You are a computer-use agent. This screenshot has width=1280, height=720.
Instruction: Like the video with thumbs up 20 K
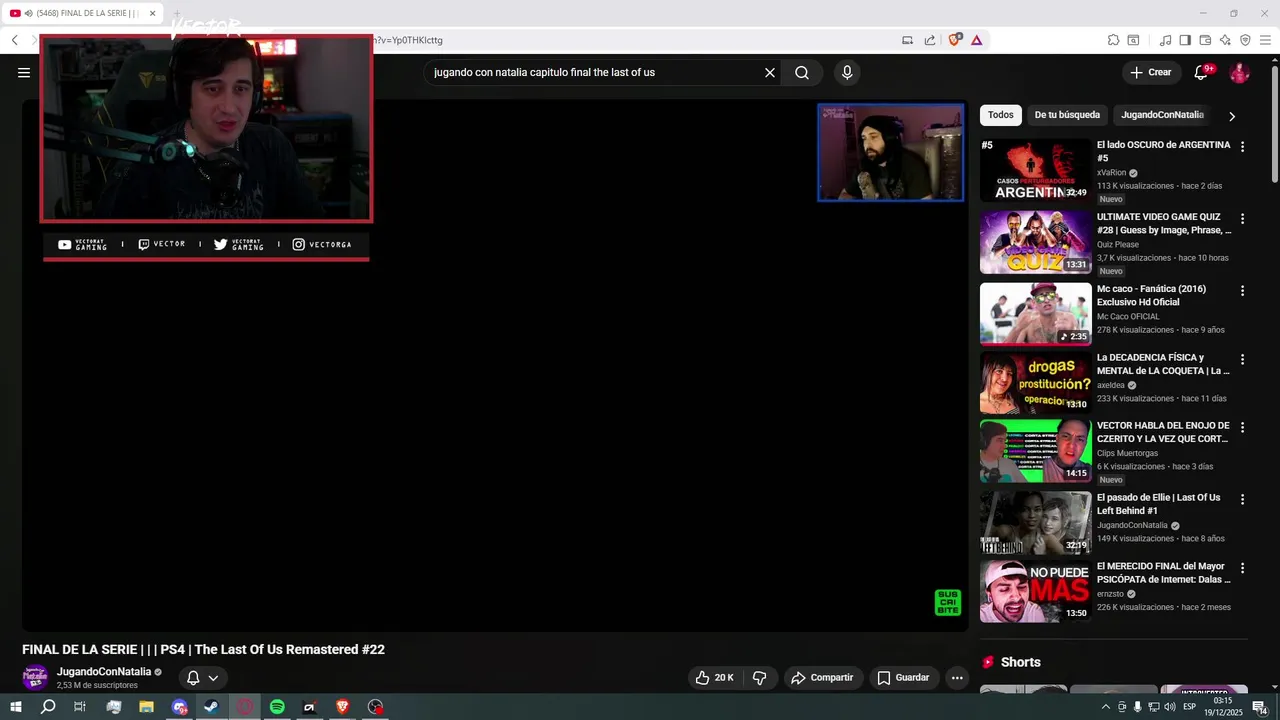pos(714,678)
